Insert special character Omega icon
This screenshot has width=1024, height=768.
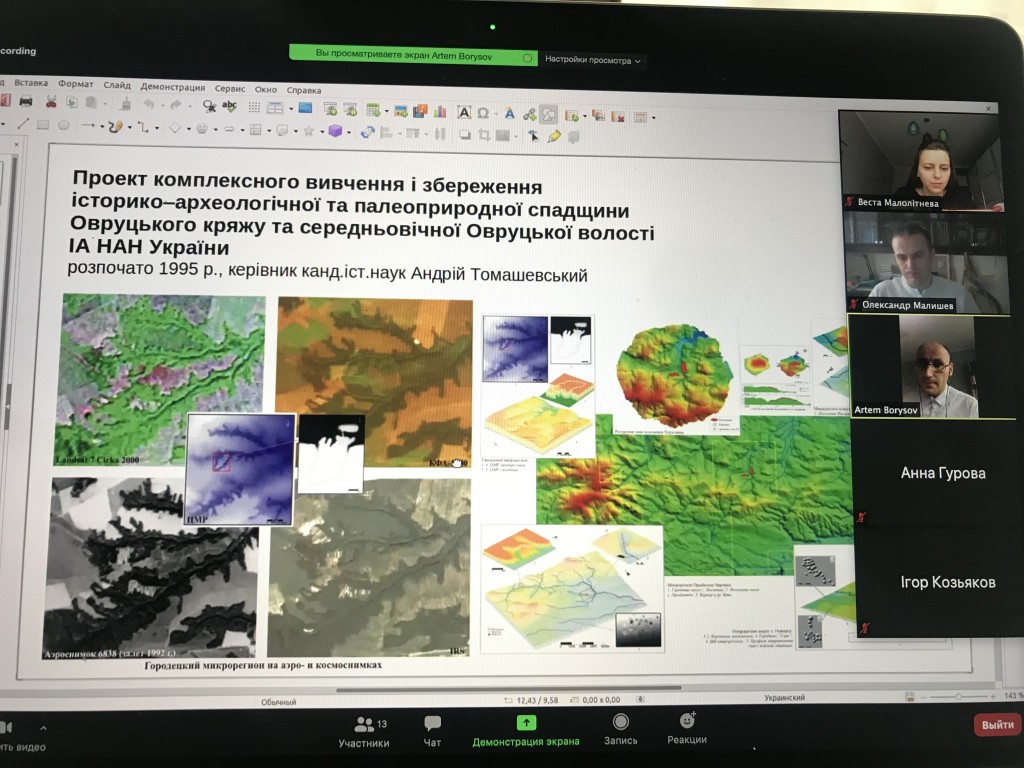(x=483, y=113)
